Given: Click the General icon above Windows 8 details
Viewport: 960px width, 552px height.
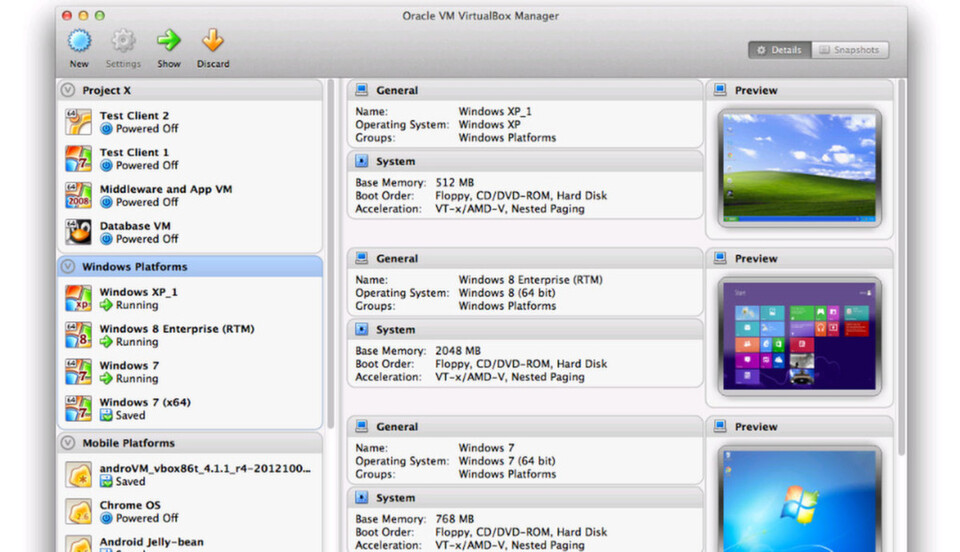Looking at the screenshot, I should coord(362,258).
